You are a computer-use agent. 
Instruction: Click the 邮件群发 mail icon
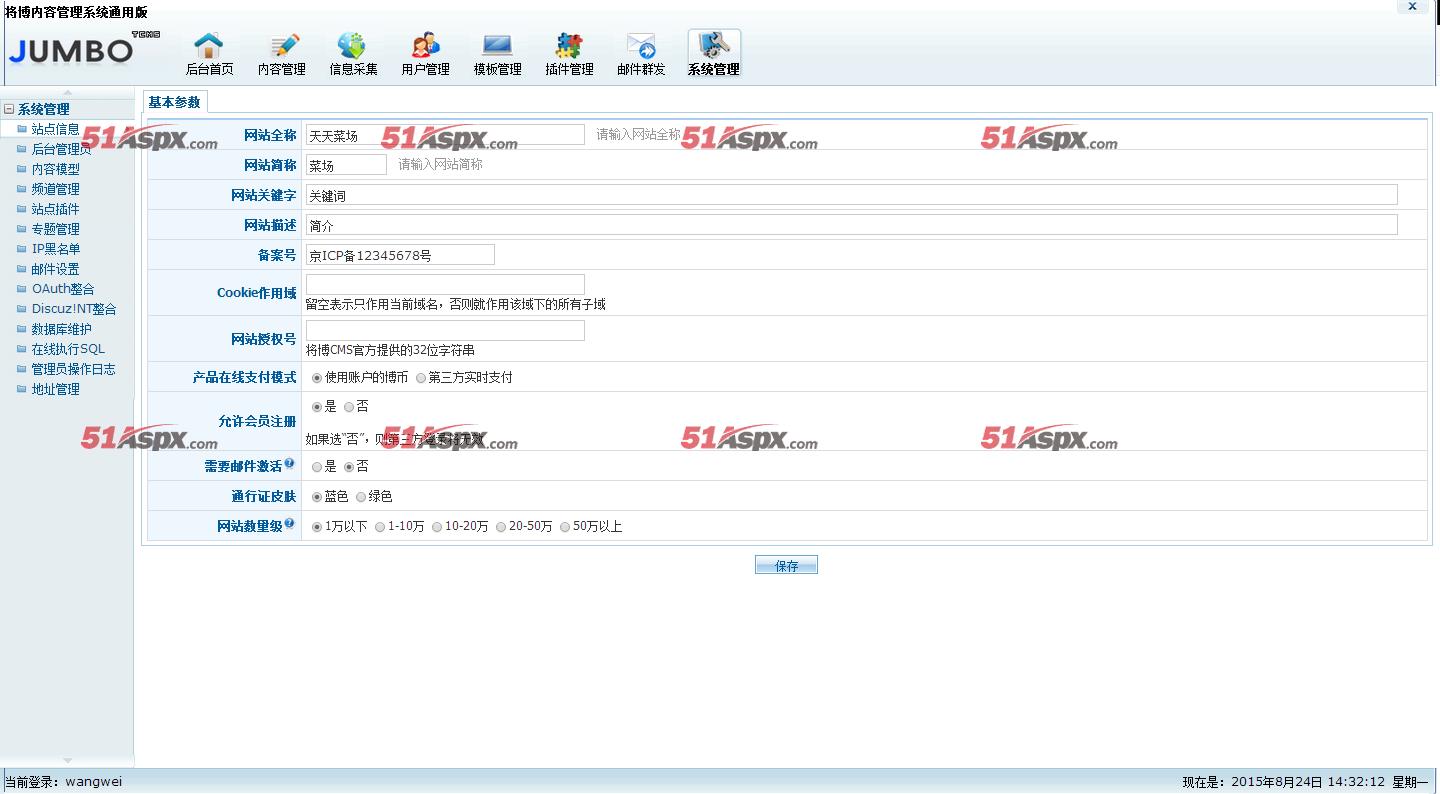click(641, 46)
